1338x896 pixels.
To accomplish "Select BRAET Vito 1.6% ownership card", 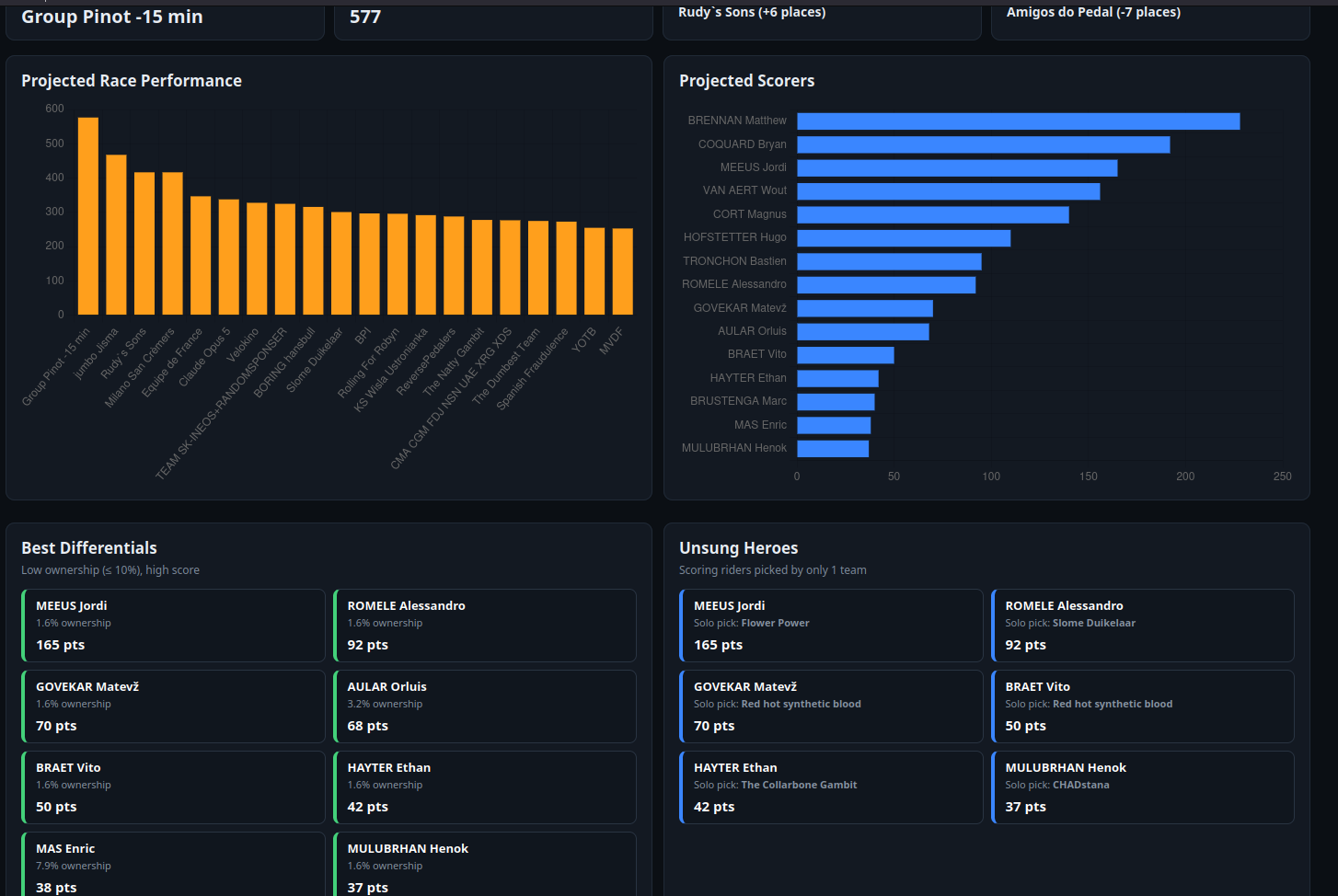I will click(x=173, y=787).
